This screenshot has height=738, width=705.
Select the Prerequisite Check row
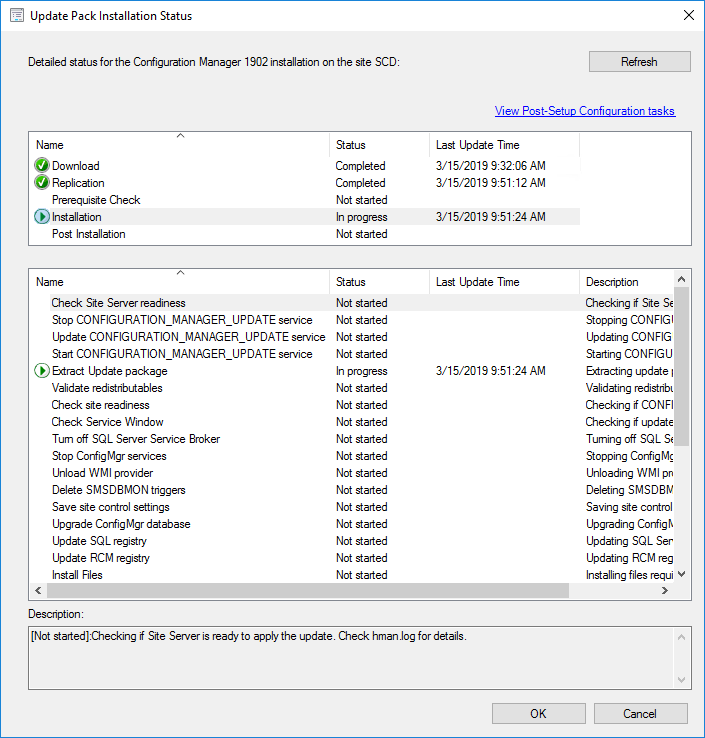(x=305, y=200)
